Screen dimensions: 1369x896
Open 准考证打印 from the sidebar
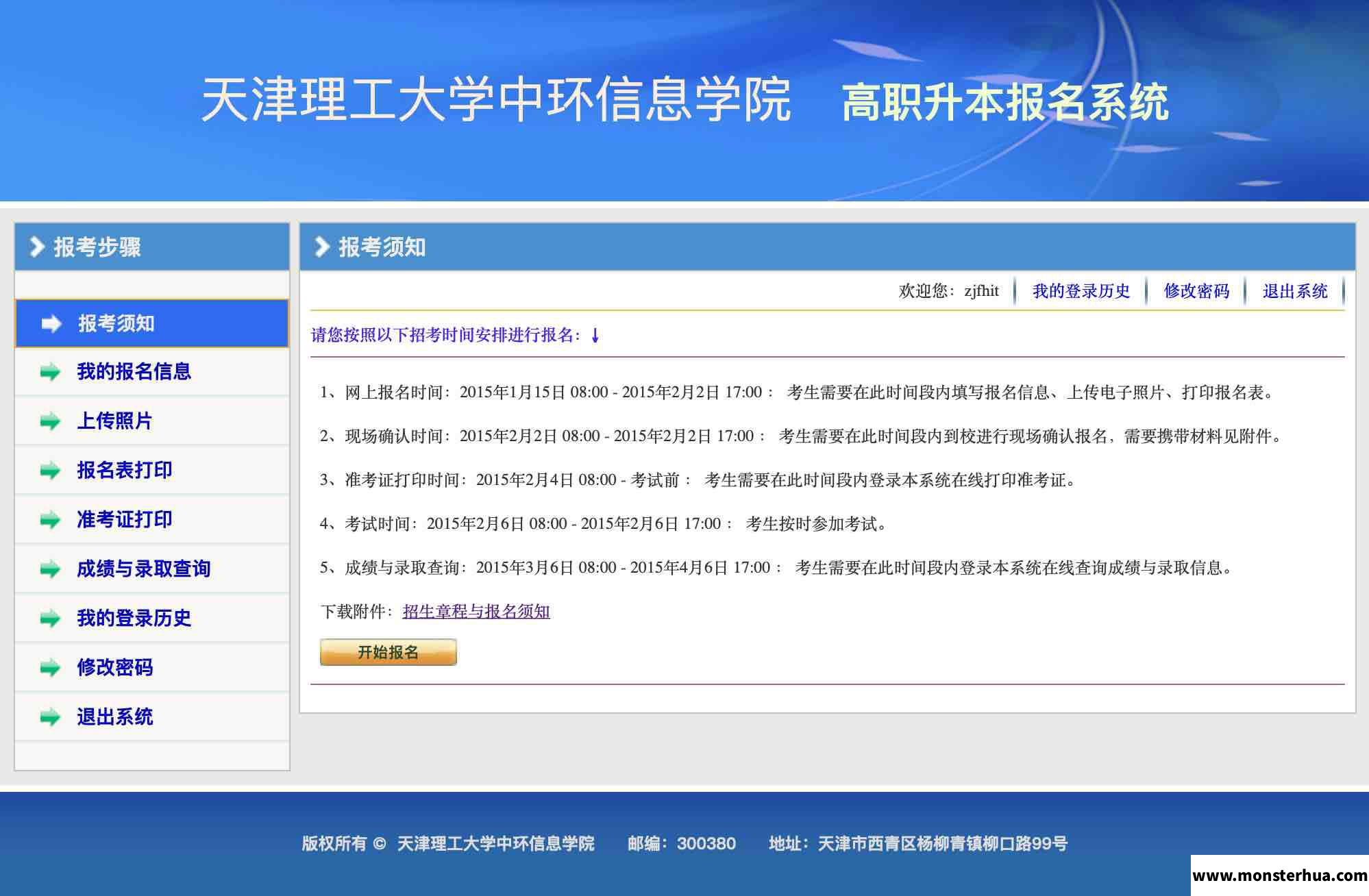click(x=152, y=520)
